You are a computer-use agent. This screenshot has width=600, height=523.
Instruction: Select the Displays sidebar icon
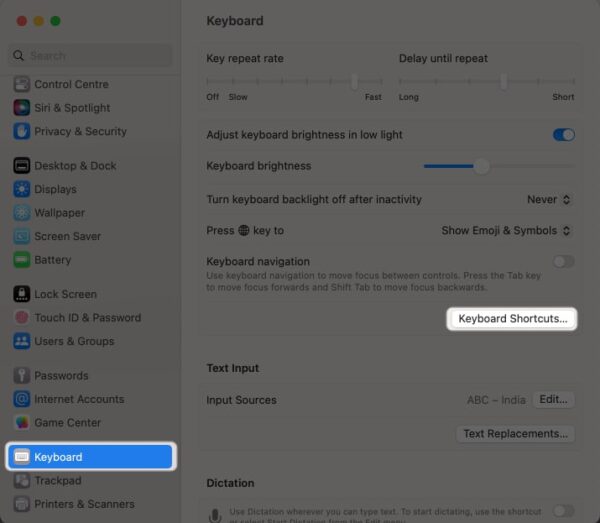tap(21, 189)
